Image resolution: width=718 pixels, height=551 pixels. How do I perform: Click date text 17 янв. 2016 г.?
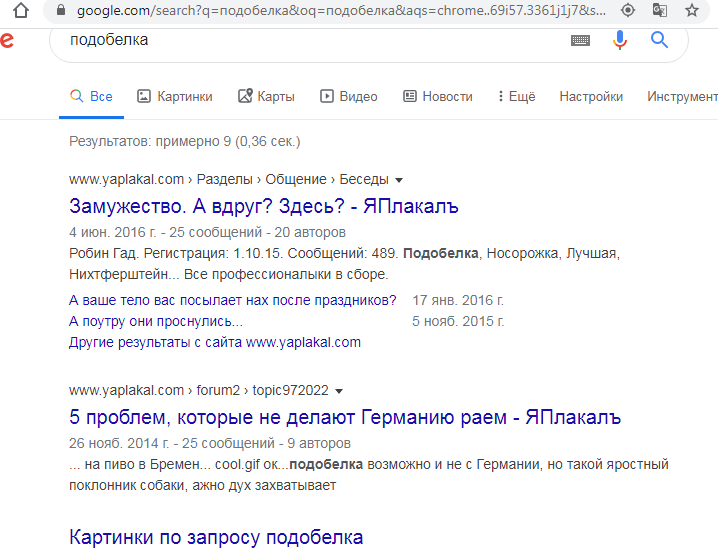458,300
